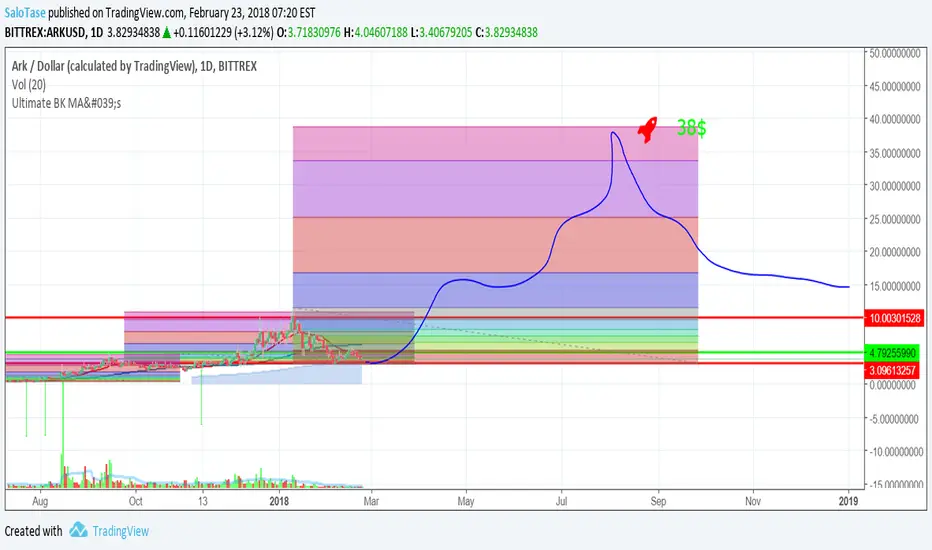Click the red 10.00301528 price tag

[894, 318]
